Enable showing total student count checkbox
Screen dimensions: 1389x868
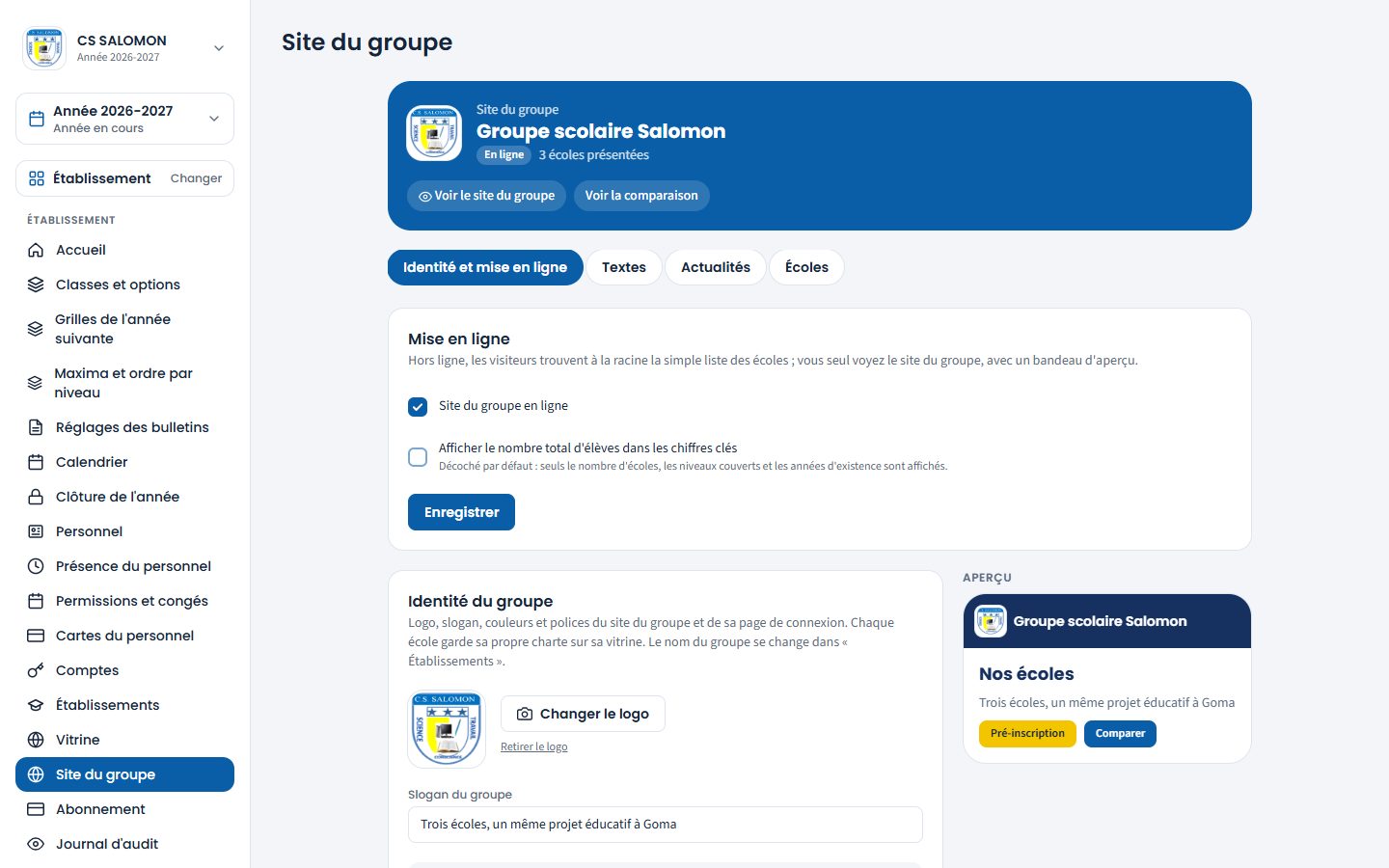[x=418, y=457]
